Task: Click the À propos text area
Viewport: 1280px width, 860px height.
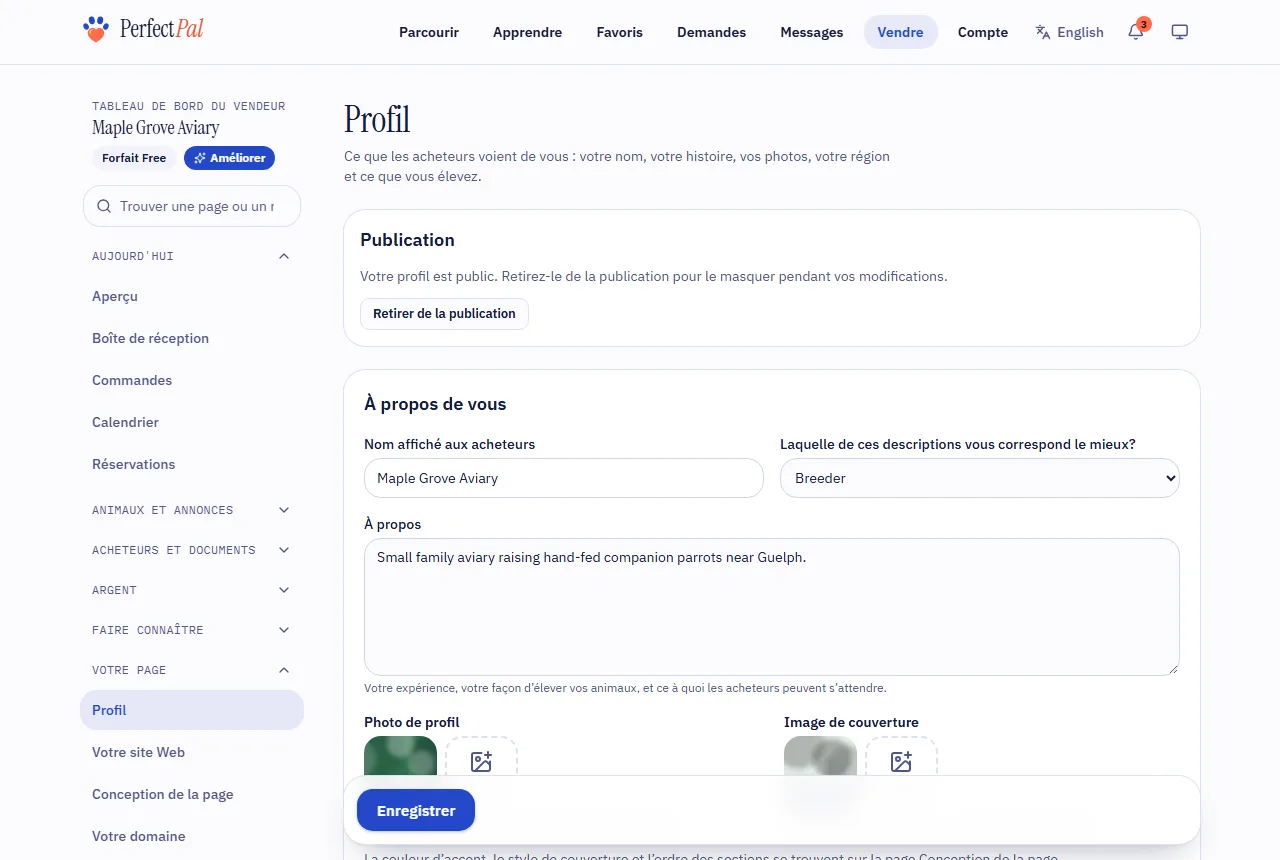Action: tap(772, 607)
